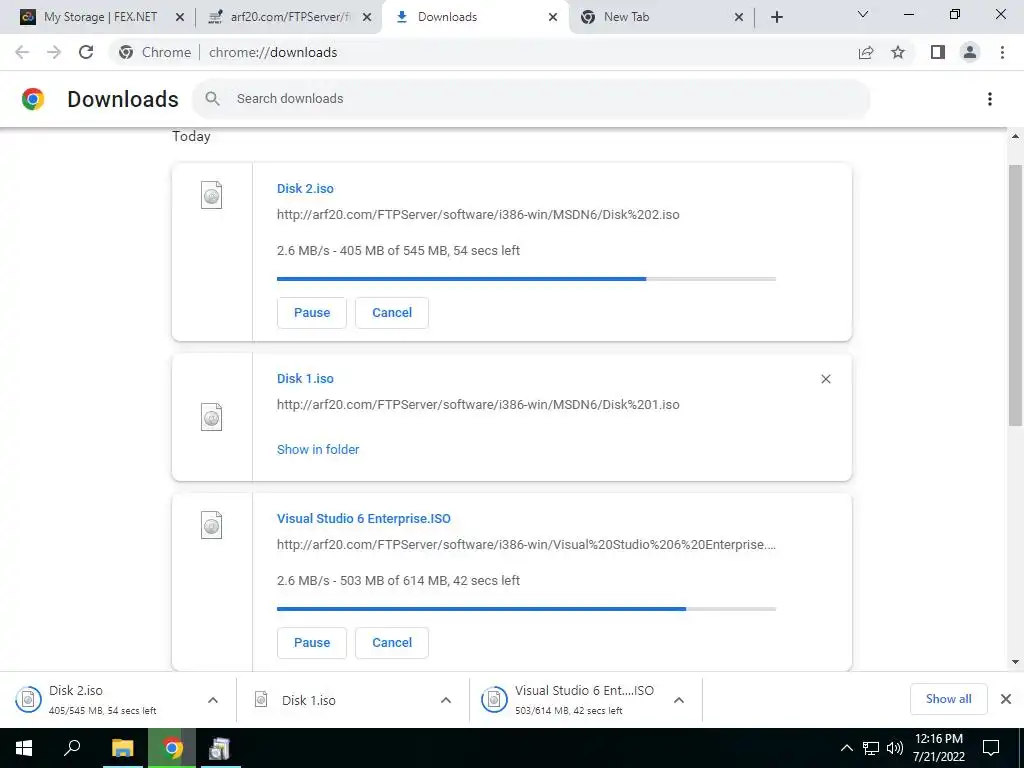
Task: Click Disk 1.iso item in download shelf
Action: coord(353,700)
